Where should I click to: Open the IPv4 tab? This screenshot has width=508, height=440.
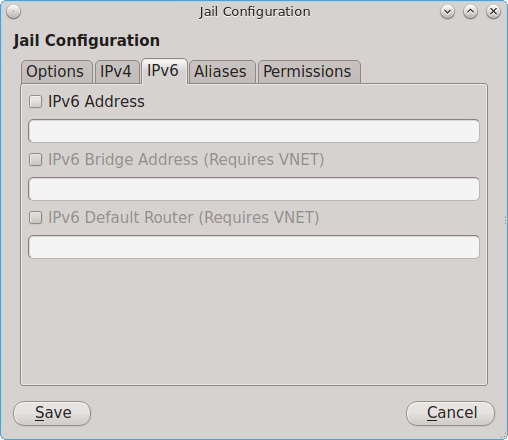117,72
